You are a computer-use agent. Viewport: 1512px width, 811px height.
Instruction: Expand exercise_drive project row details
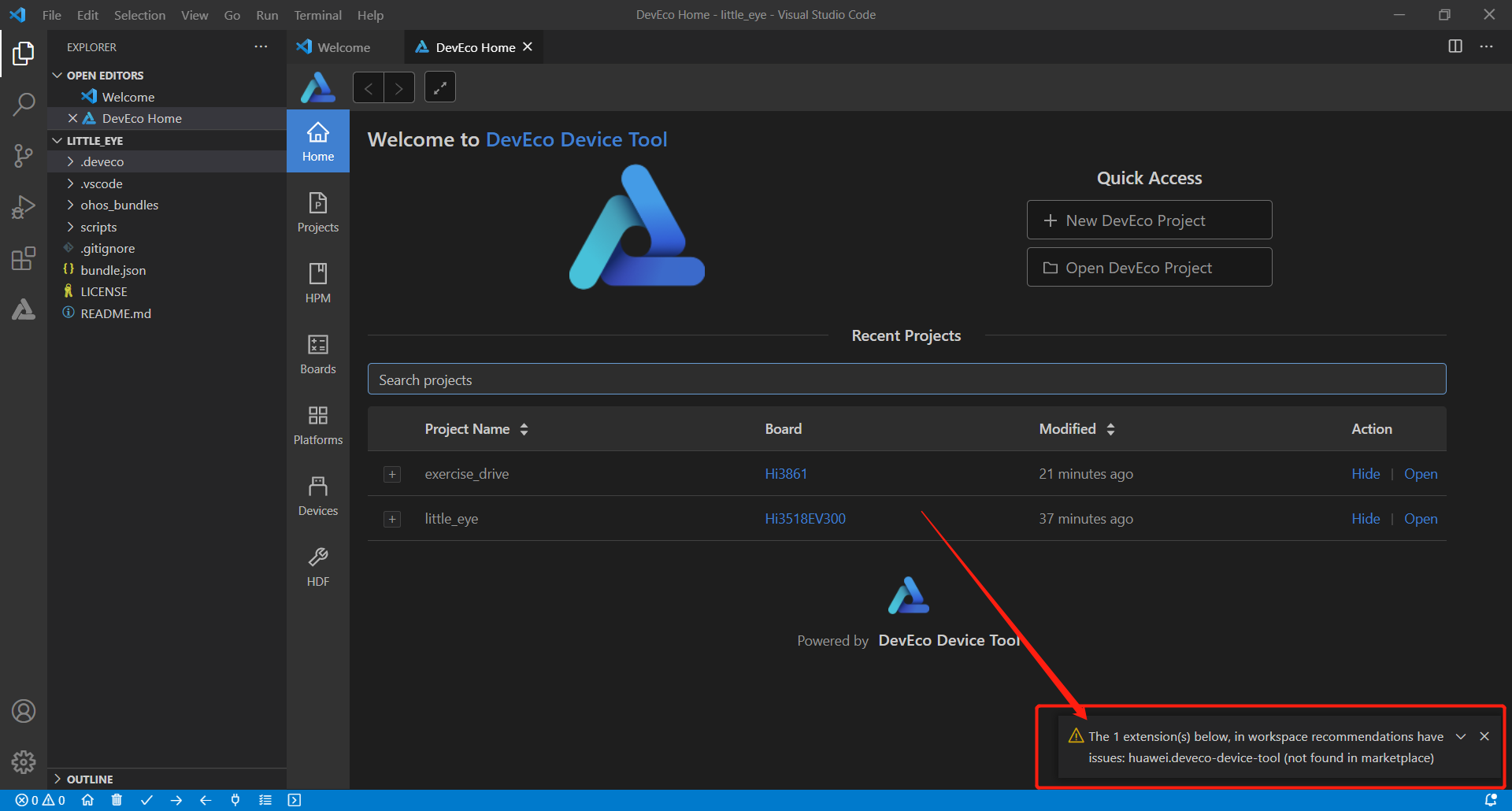(392, 474)
